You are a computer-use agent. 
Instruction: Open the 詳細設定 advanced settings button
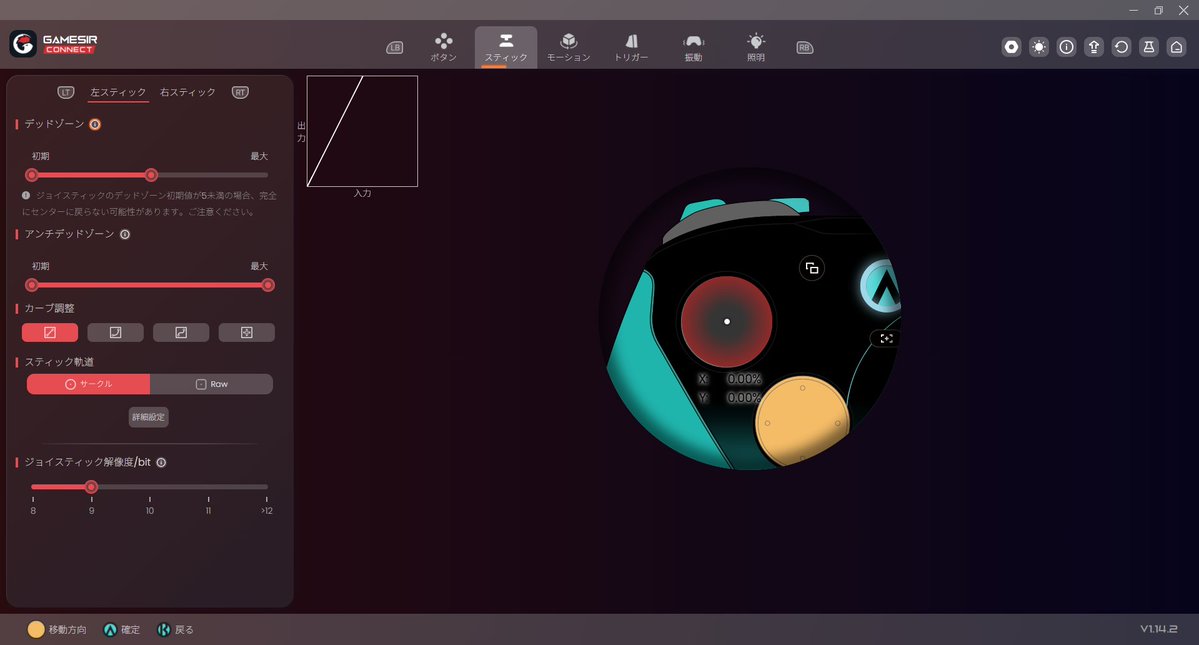(148, 417)
